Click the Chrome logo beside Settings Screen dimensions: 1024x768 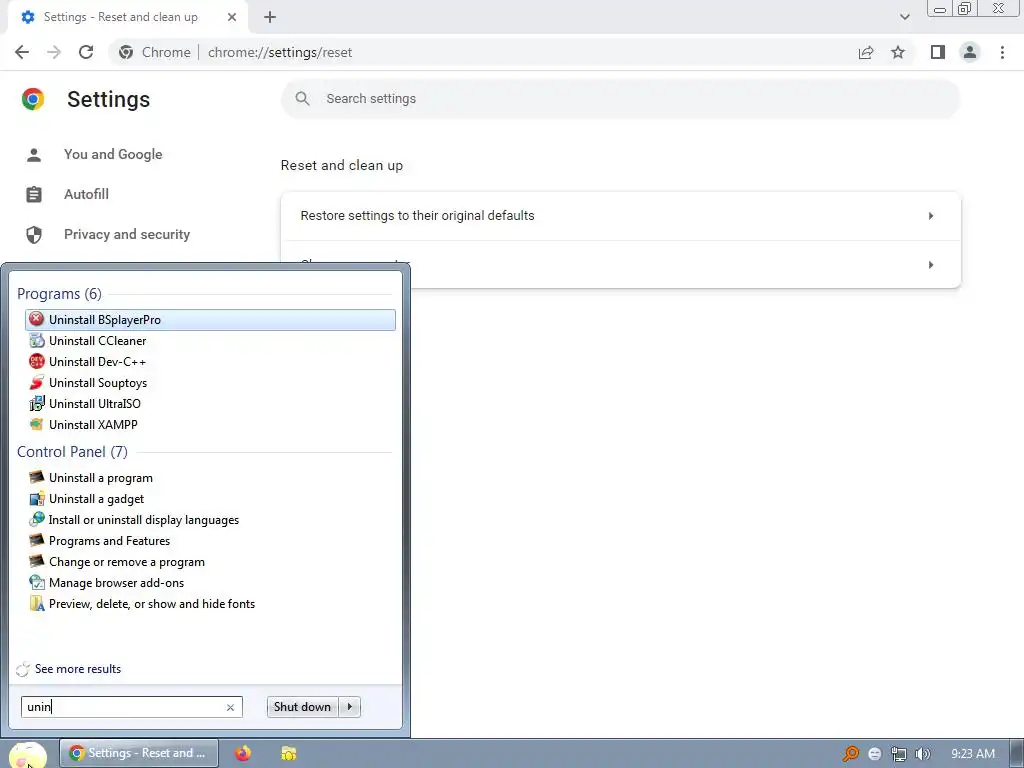(33, 99)
